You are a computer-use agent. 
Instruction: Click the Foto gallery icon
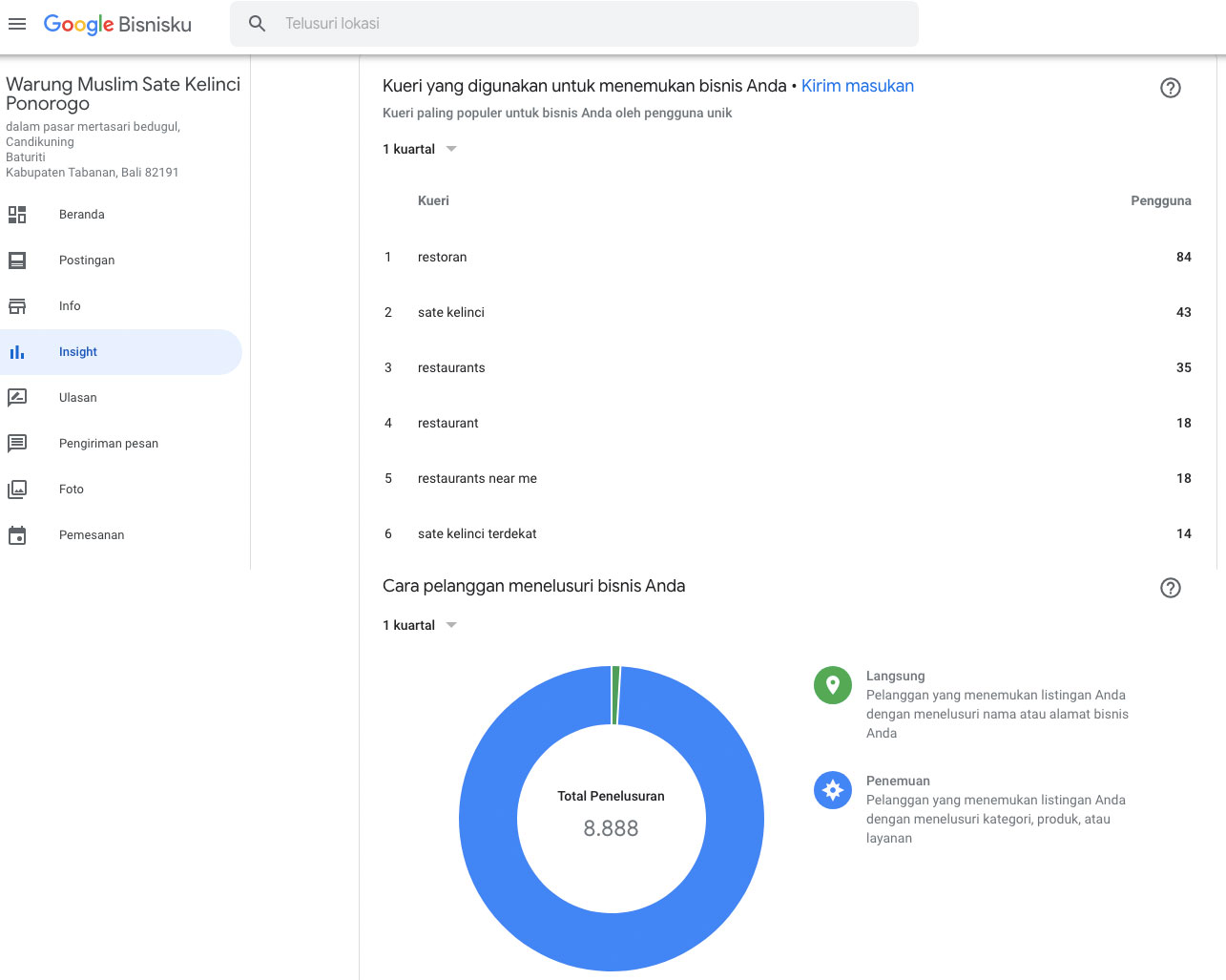[17, 490]
